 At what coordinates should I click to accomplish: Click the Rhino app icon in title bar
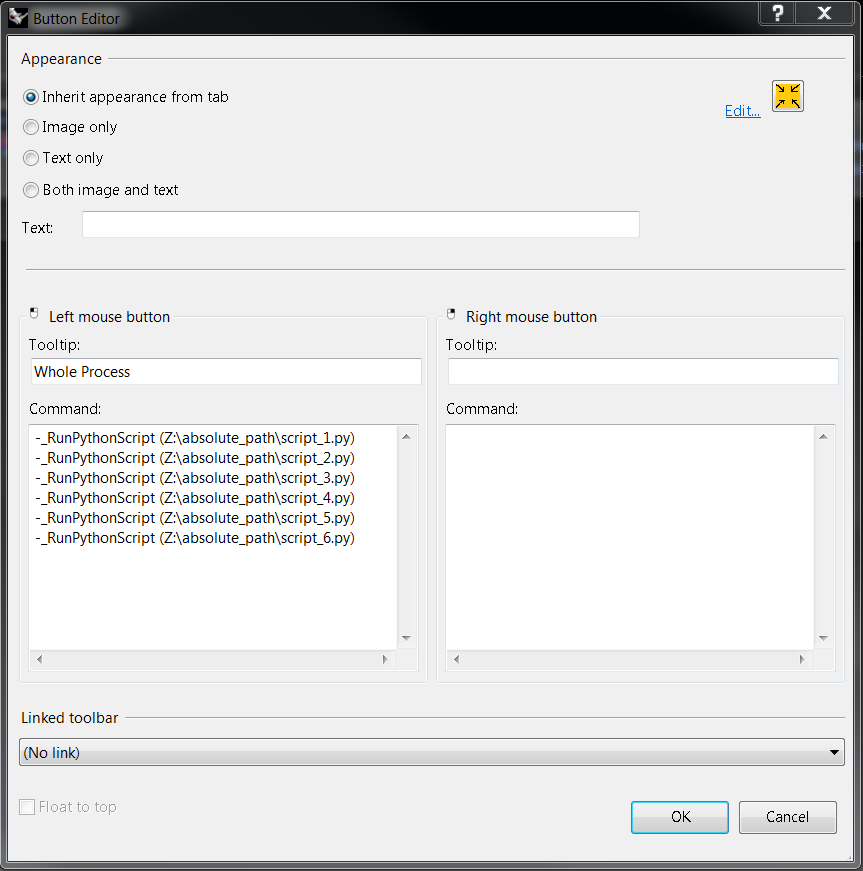coord(18,17)
